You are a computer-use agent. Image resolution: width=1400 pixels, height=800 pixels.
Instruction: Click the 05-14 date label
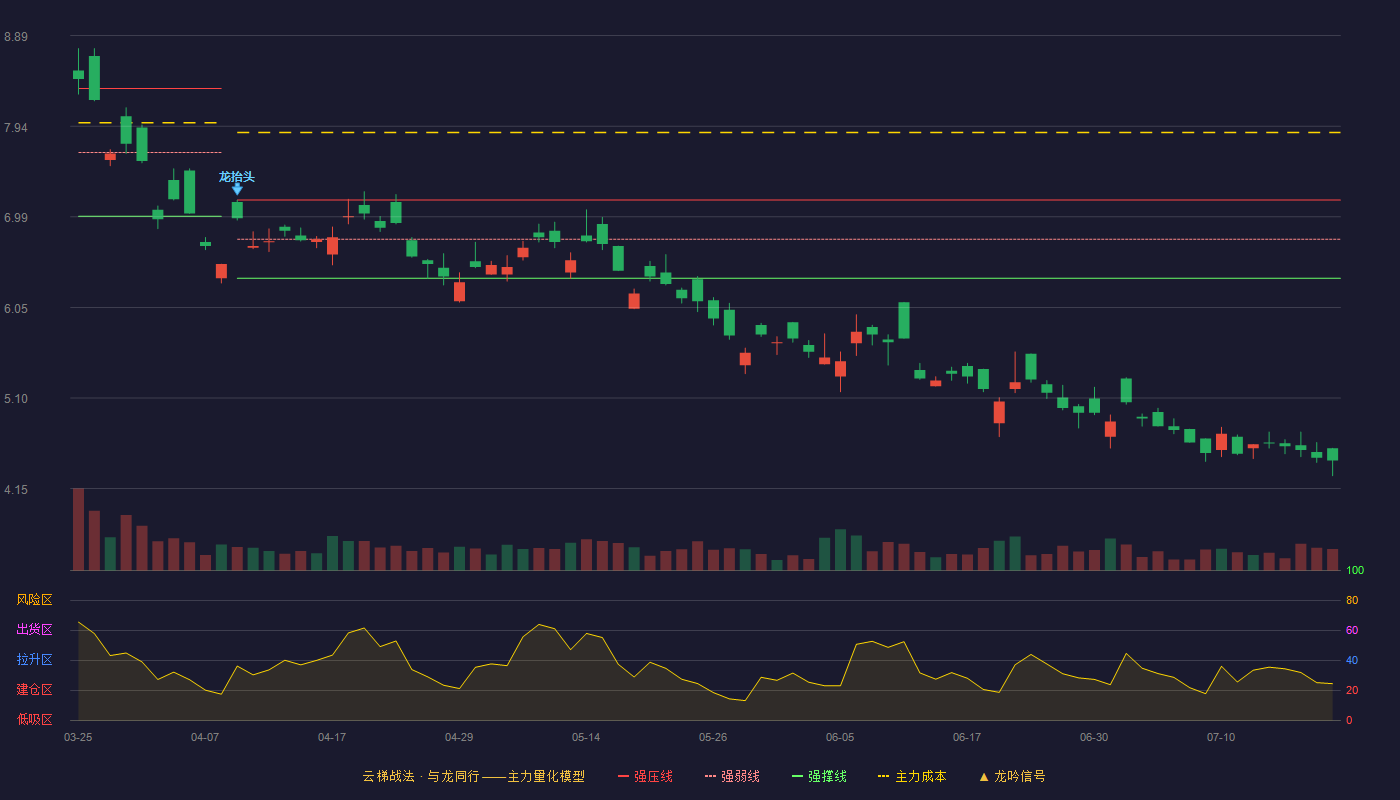586,737
